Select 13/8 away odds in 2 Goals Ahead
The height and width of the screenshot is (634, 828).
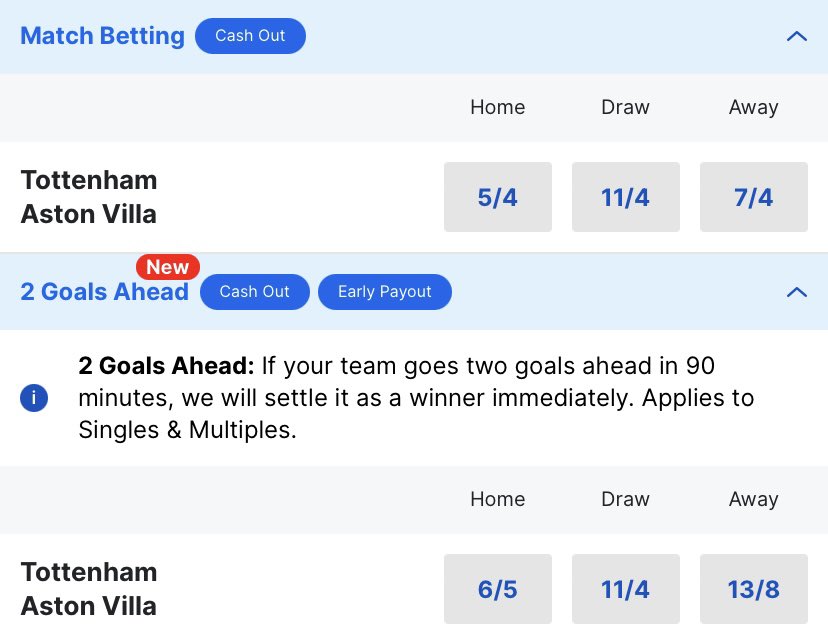(x=754, y=589)
